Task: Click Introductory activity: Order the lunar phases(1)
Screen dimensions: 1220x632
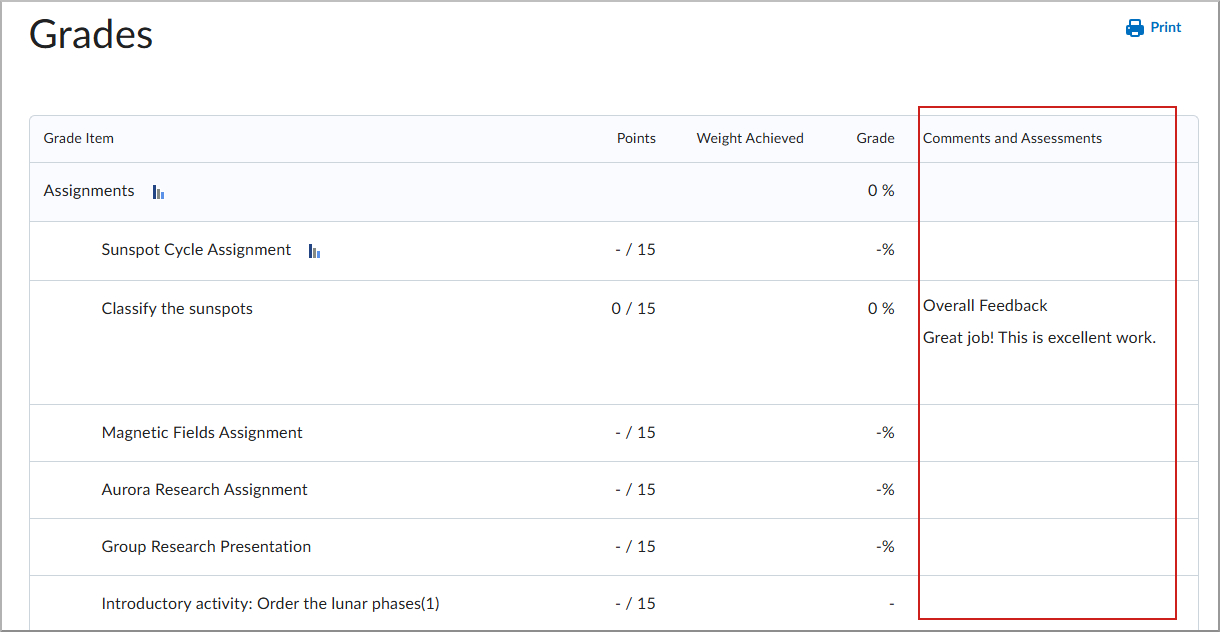Action: 270,604
